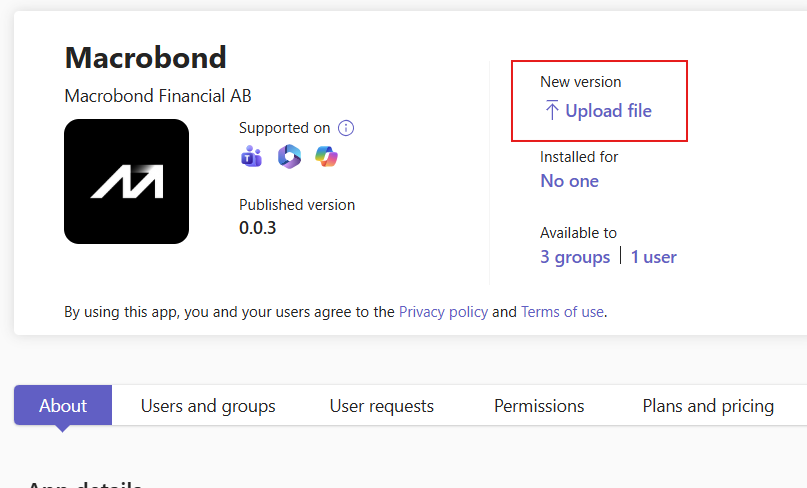Screen dimensions: 807x488
Task: Click the published version number 0.0.3
Action: [257, 228]
